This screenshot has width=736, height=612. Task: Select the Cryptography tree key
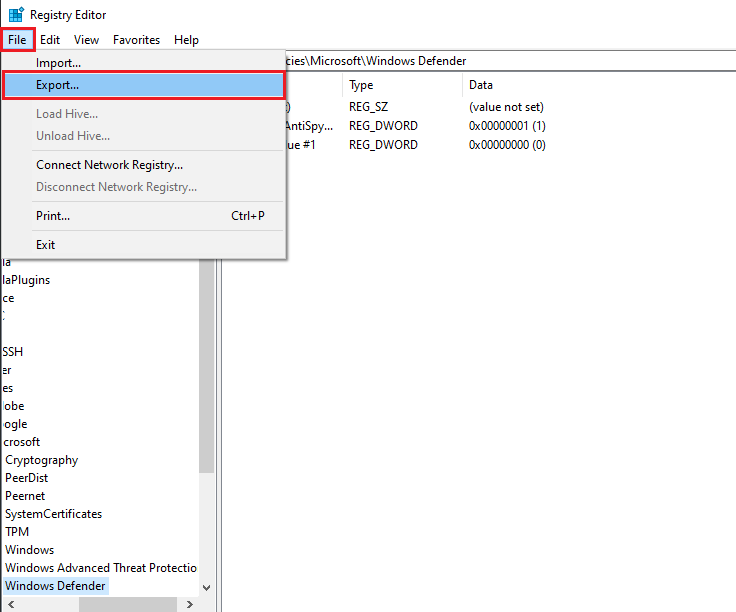pyautogui.click(x=41, y=460)
